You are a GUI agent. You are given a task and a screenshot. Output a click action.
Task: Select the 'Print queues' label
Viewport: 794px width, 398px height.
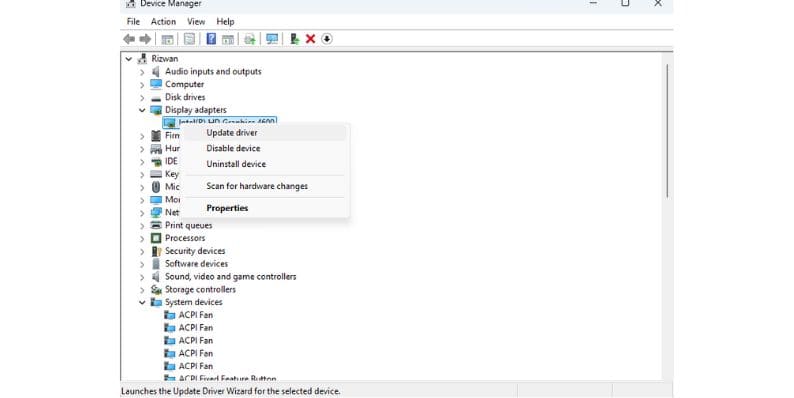point(188,225)
